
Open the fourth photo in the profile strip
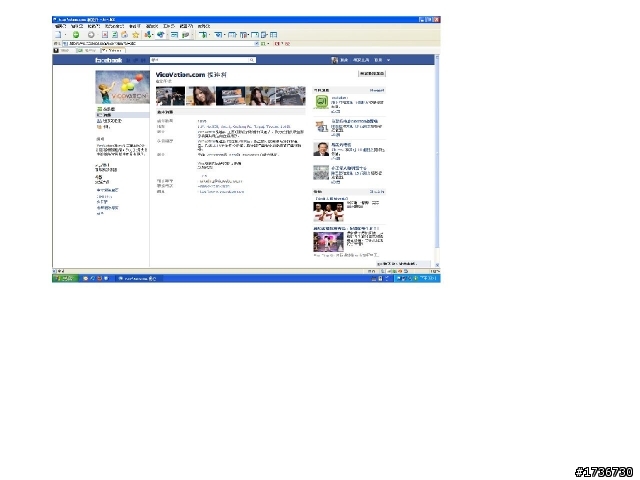[260, 96]
